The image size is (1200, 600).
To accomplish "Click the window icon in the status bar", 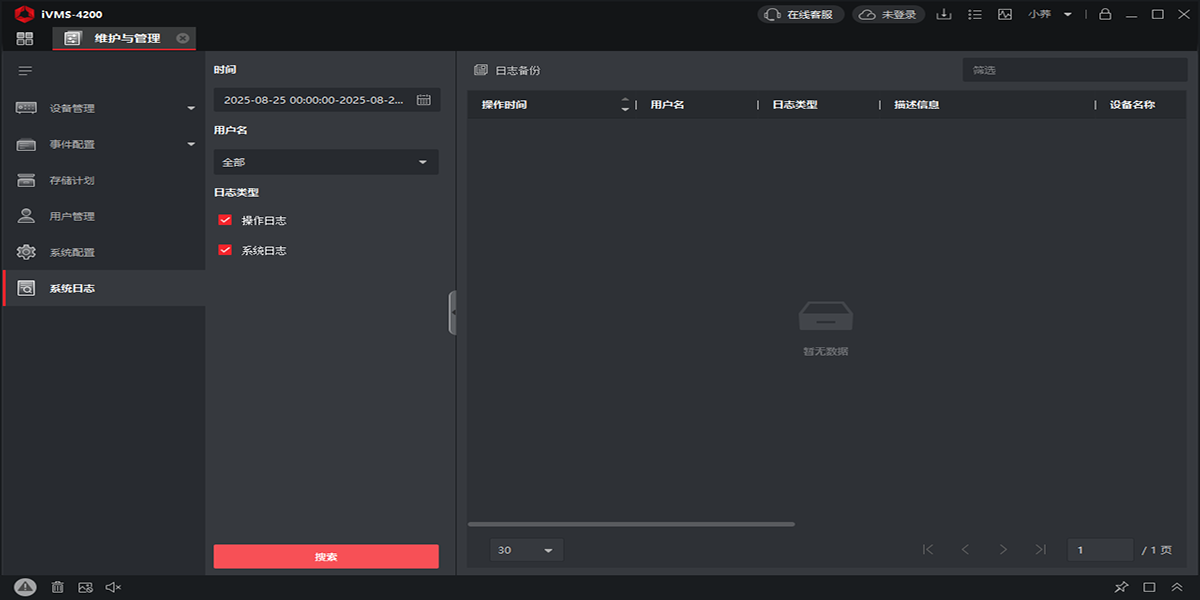I will [x=1150, y=587].
